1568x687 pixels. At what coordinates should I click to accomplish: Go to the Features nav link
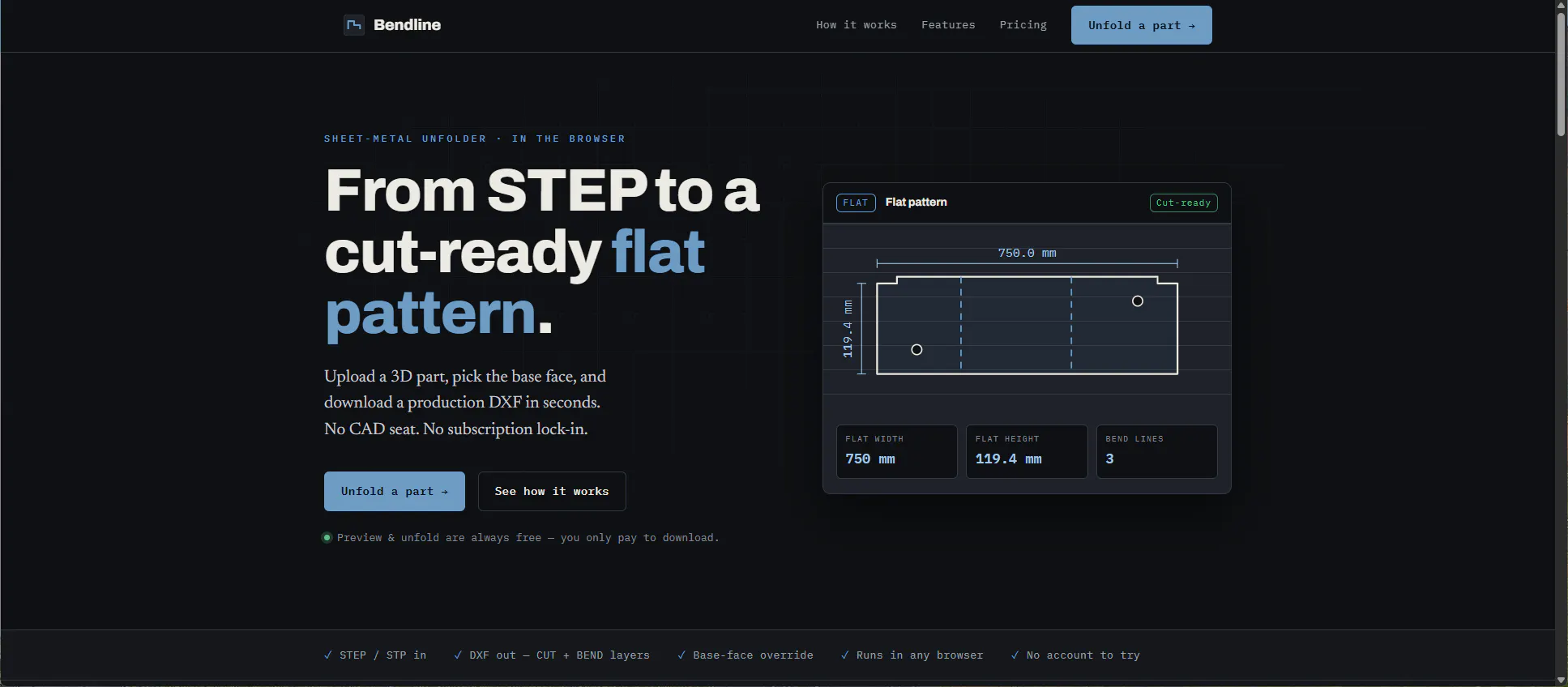click(x=948, y=25)
